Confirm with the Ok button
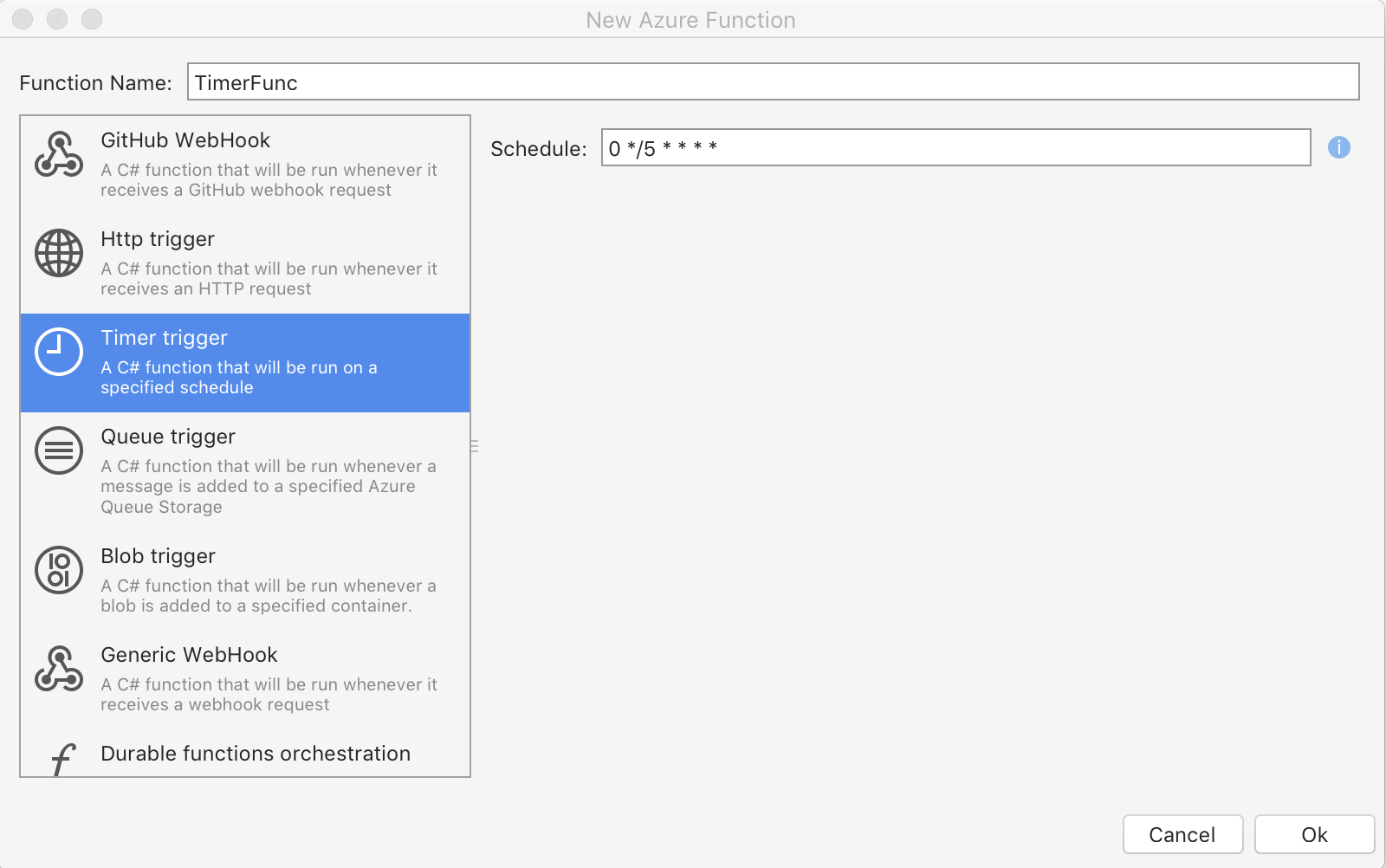This screenshot has width=1386, height=868. [x=1315, y=834]
